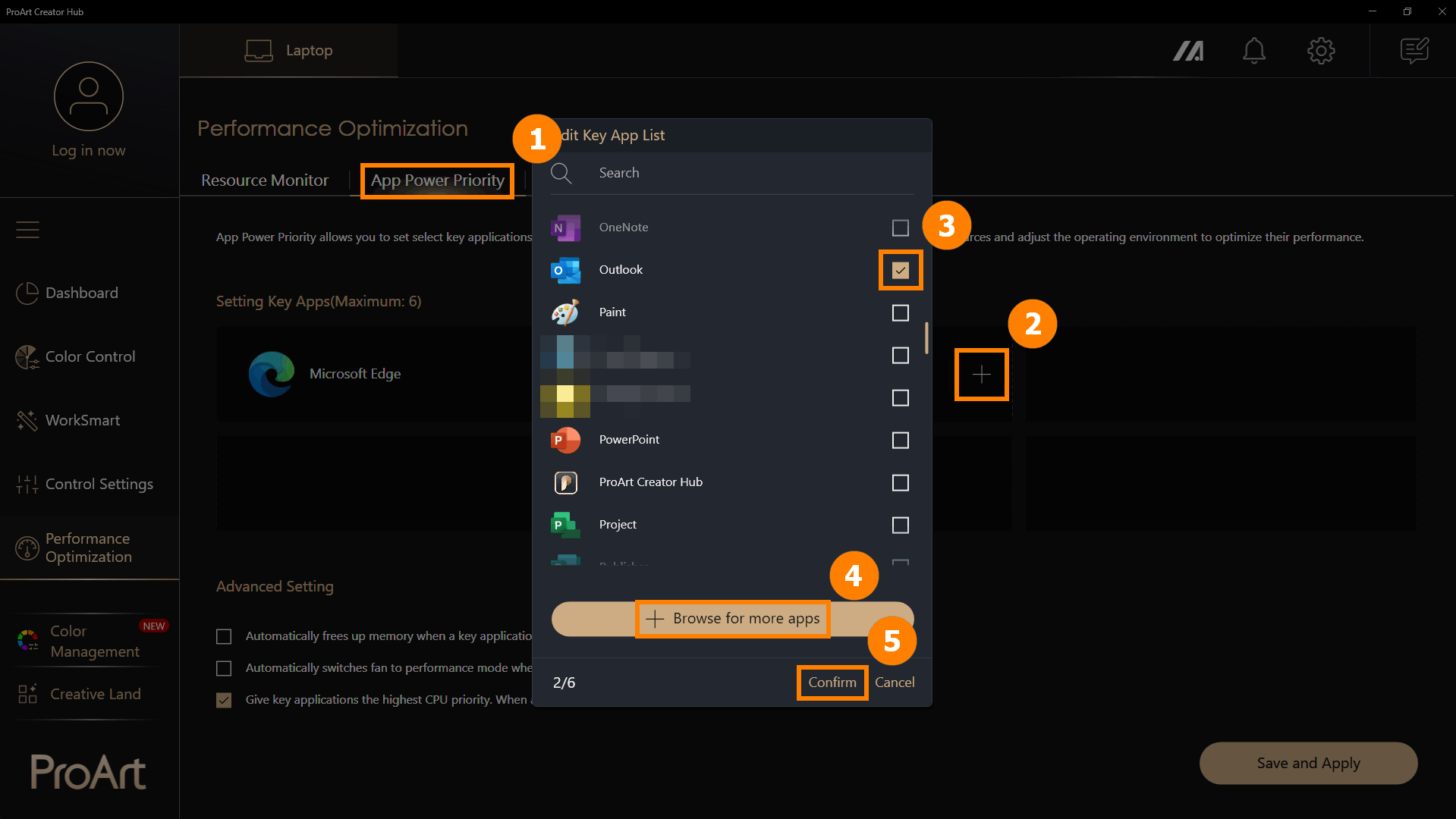Screen dimensions: 1456x819
Task: Click the Color Management color wheel icon
Action: 28,640
